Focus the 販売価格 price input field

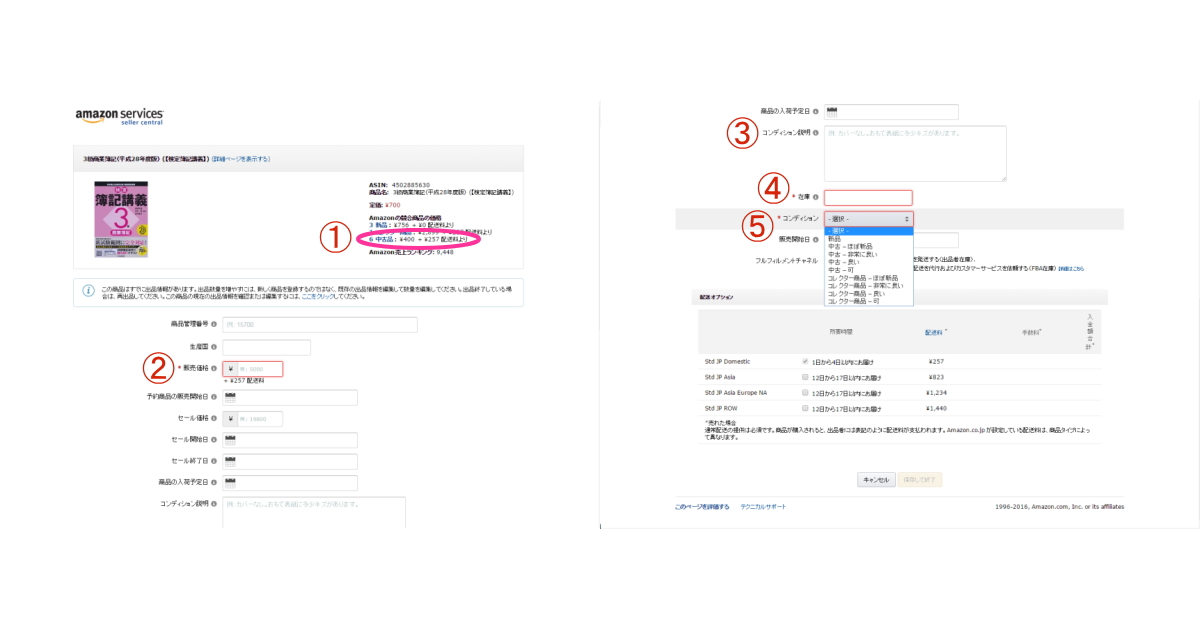[x=260, y=369]
